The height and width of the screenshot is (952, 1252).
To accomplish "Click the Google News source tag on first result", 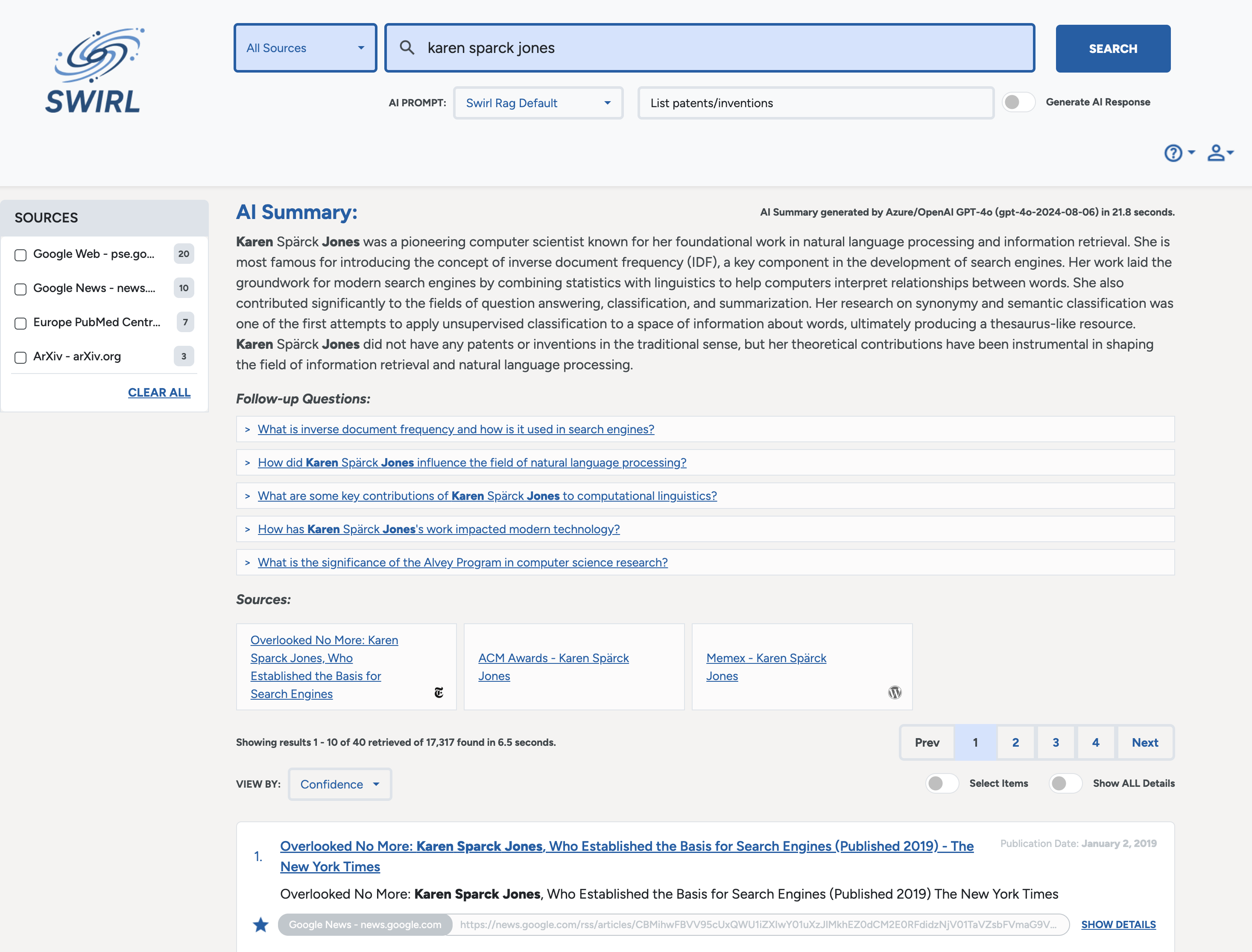I will click(365, 925).
